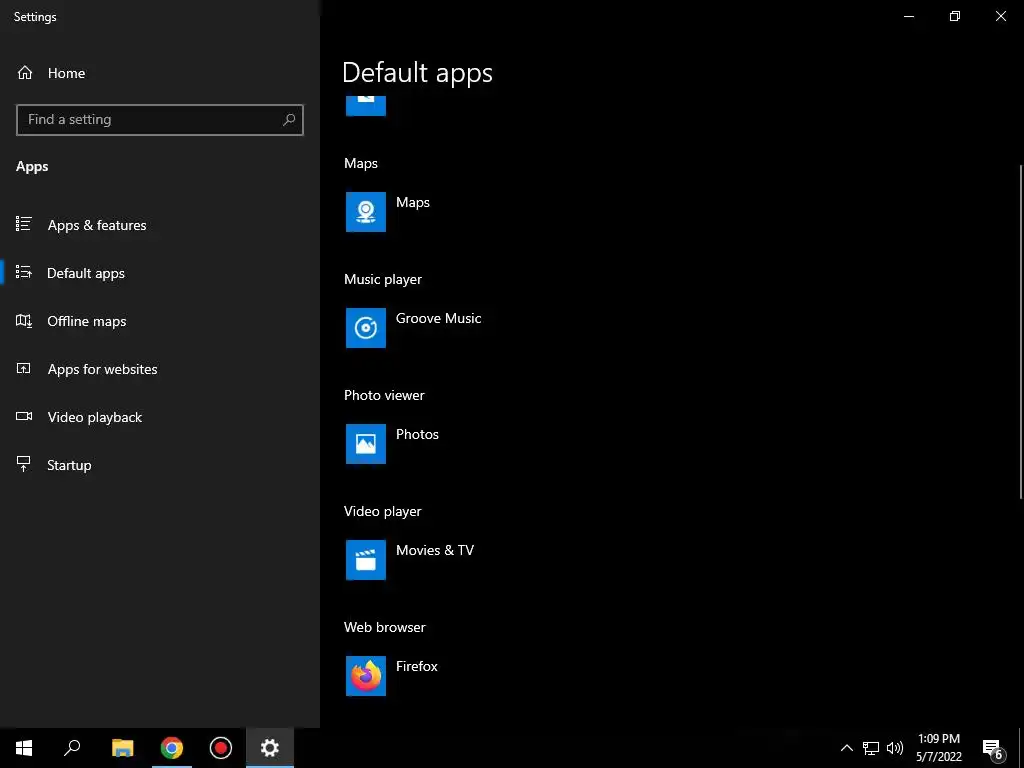The image size is (1024, 768).
Task: Open taskbar search magnifier
Action: (x=72, y=748)
